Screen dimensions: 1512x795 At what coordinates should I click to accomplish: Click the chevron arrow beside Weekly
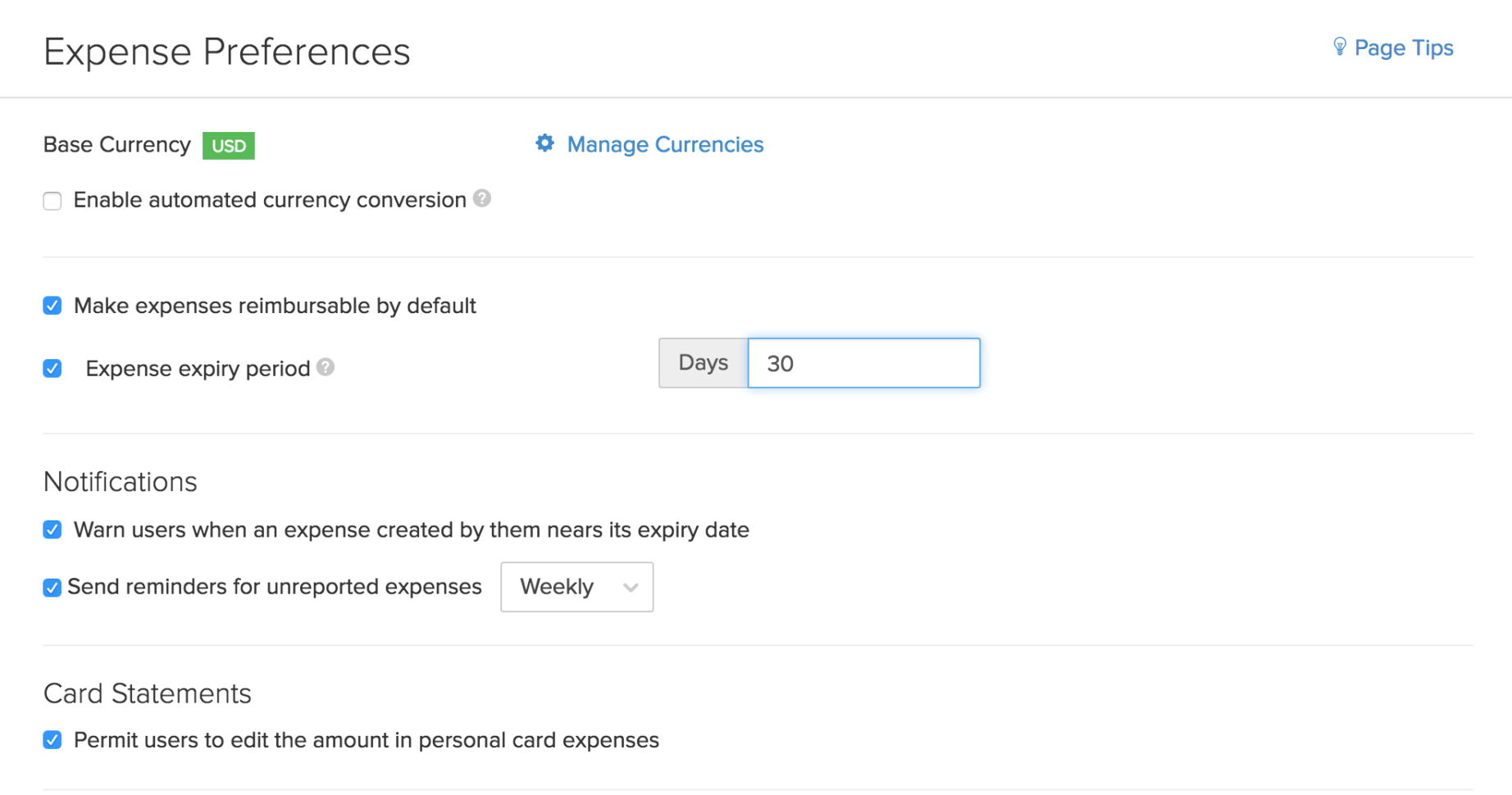pyautogui.click(x=631, y=587)
